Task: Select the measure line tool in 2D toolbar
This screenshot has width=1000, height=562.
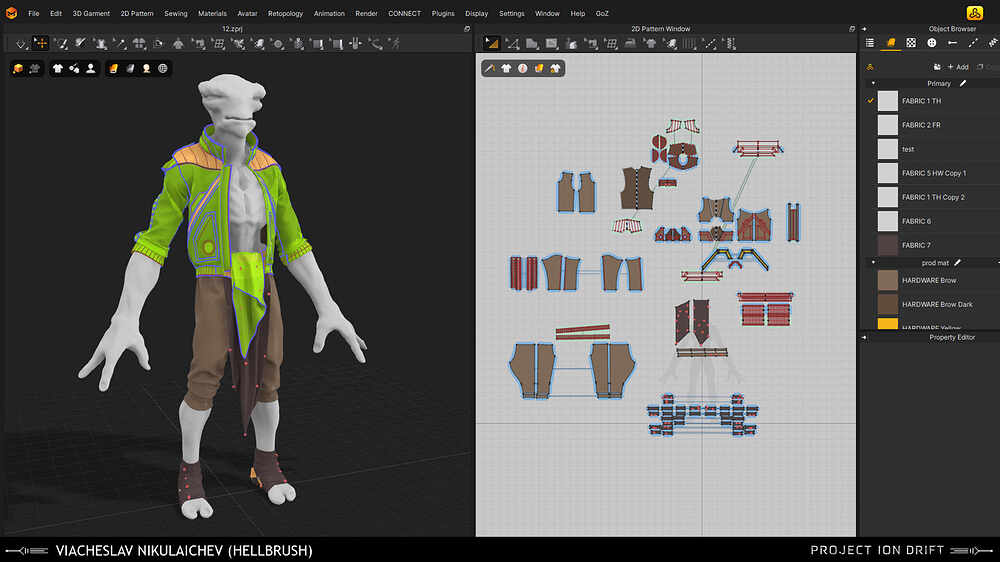Action: click(x=710, y=43)
